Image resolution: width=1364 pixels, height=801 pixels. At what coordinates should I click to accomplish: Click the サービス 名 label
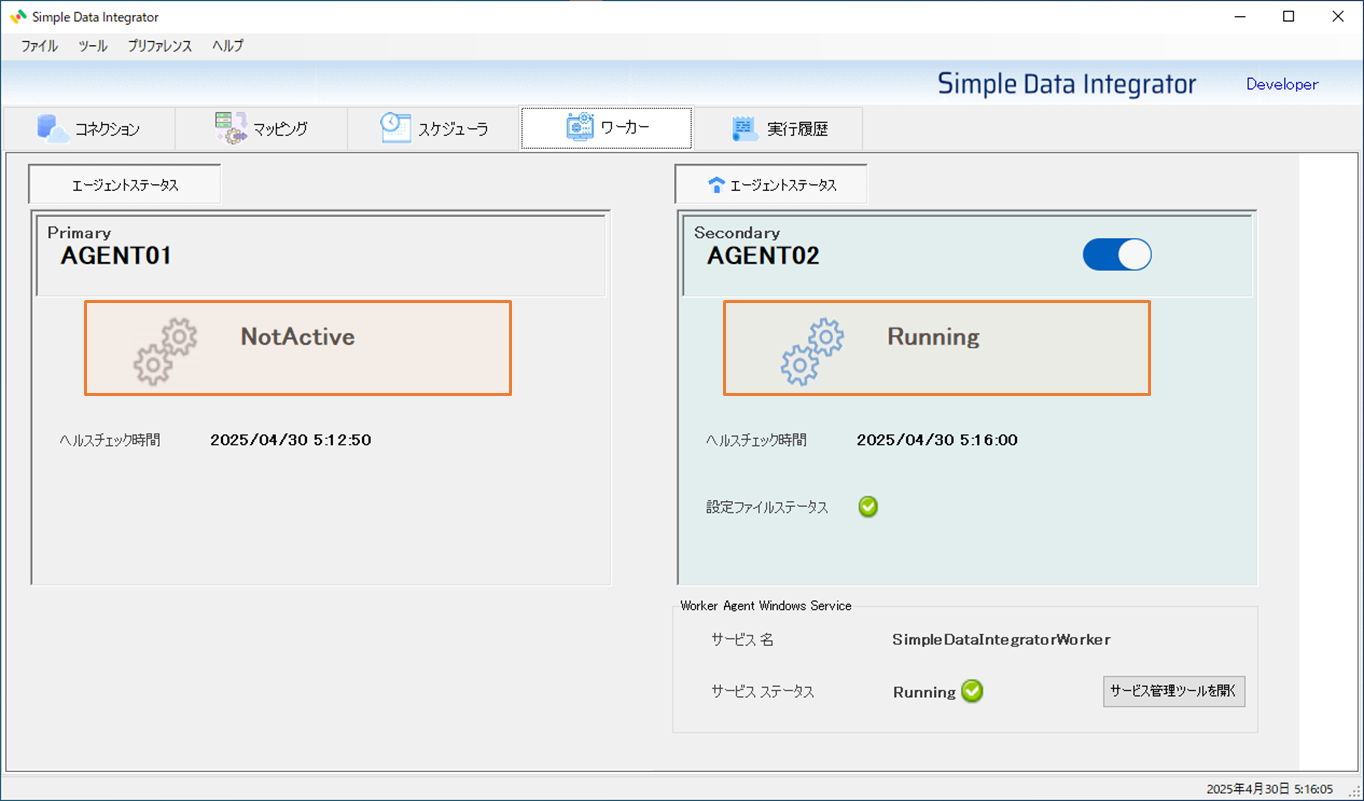742,640
